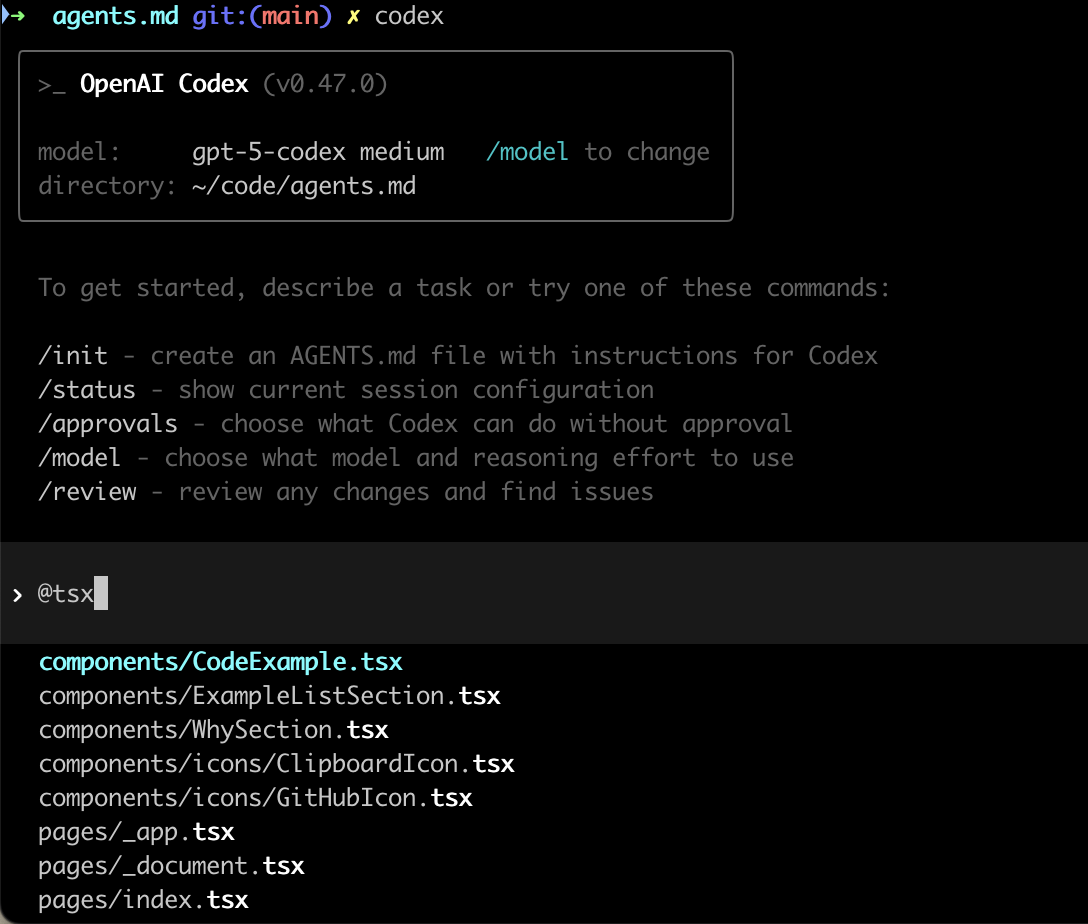Click the yellow git dirty ✗ marker

pos(352,18)
